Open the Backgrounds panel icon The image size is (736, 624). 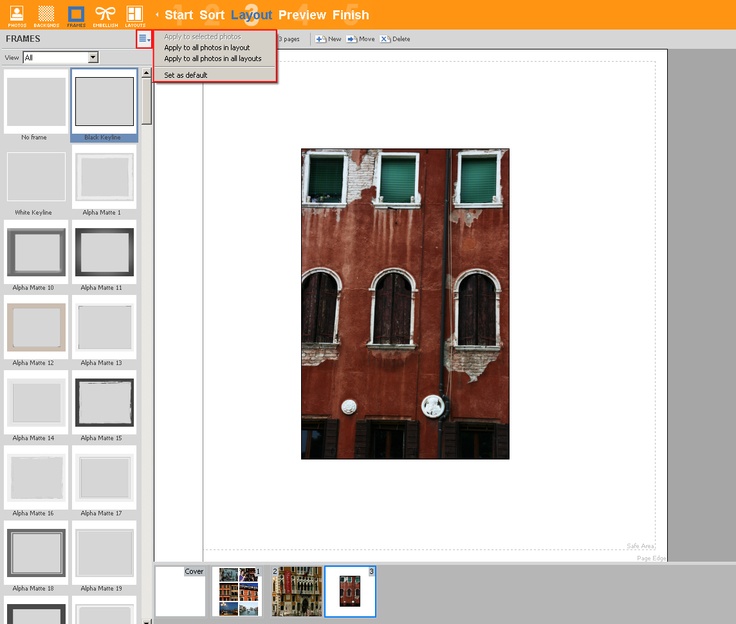pos(46,15)
